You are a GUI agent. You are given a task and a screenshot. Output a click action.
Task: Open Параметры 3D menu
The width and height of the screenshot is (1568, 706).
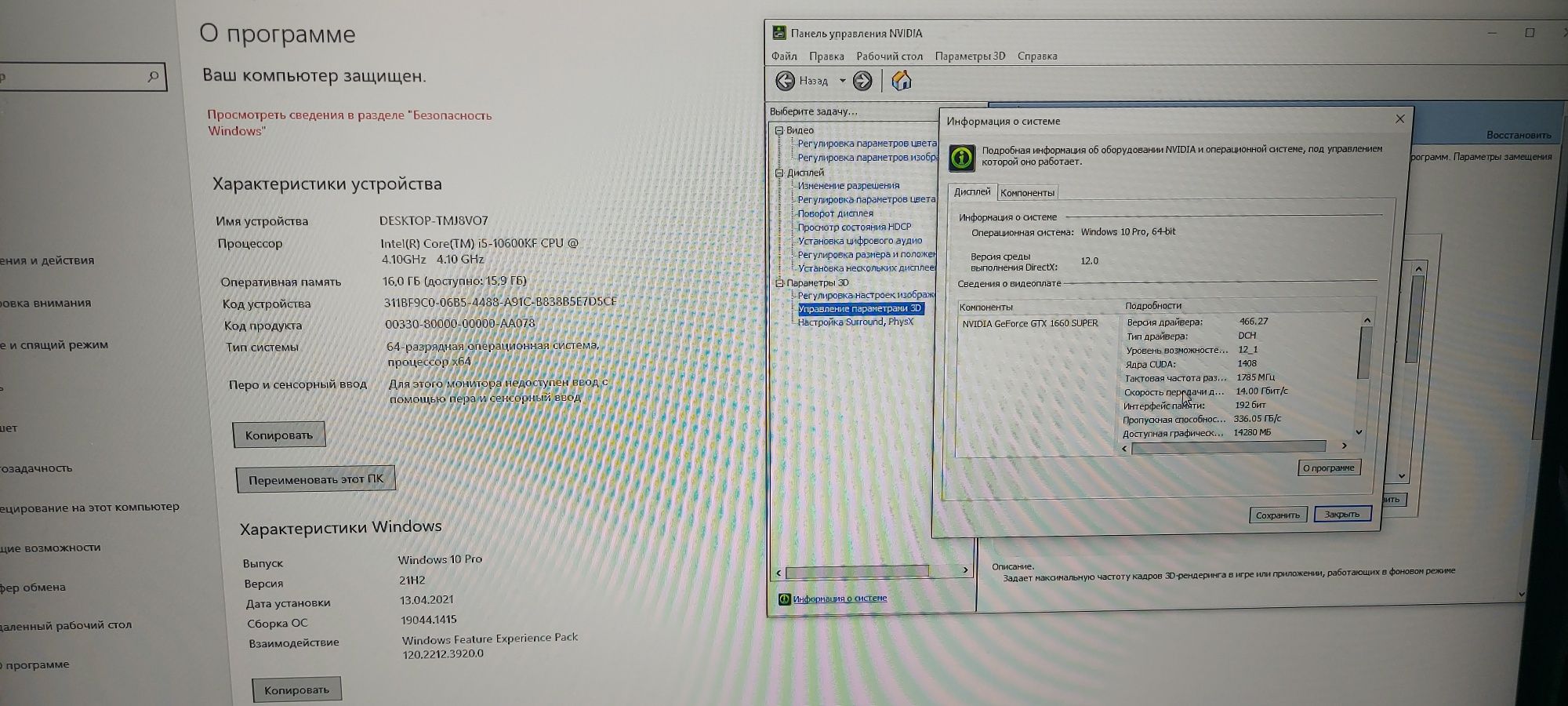(970, 56)
